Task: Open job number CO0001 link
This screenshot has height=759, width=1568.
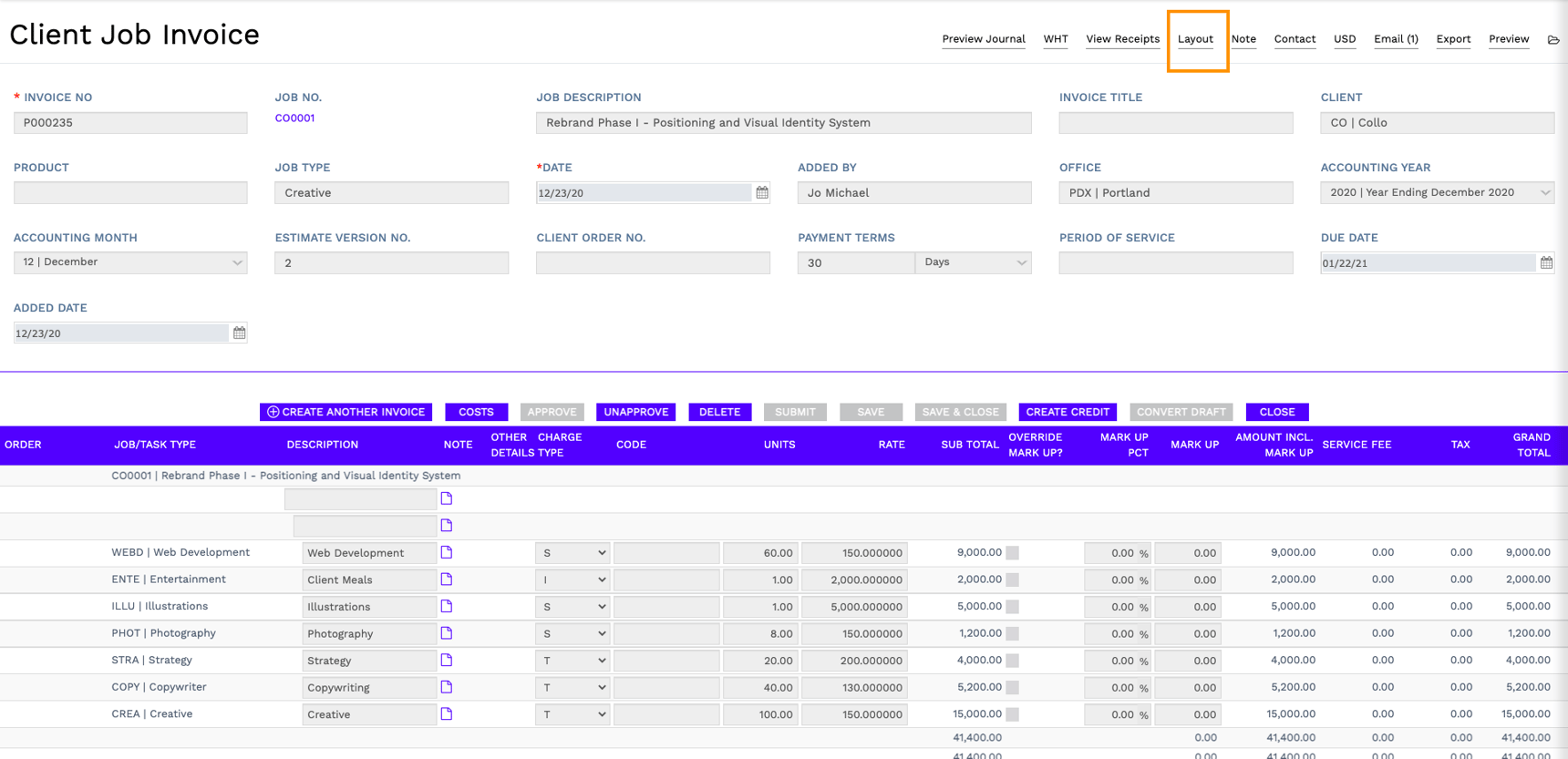Action: tap(294, 118)
